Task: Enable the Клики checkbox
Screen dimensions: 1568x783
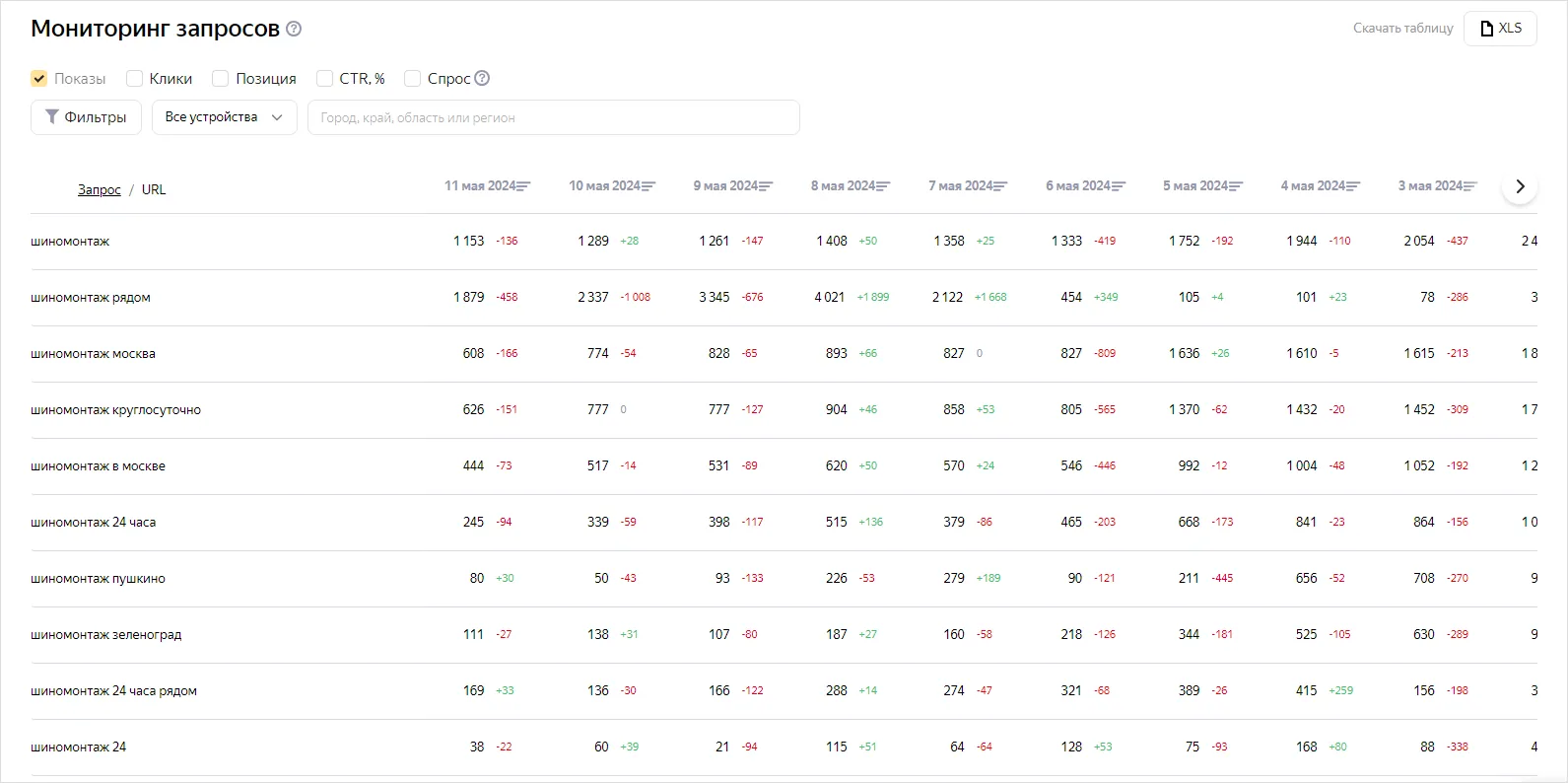Action: (135, 79)
